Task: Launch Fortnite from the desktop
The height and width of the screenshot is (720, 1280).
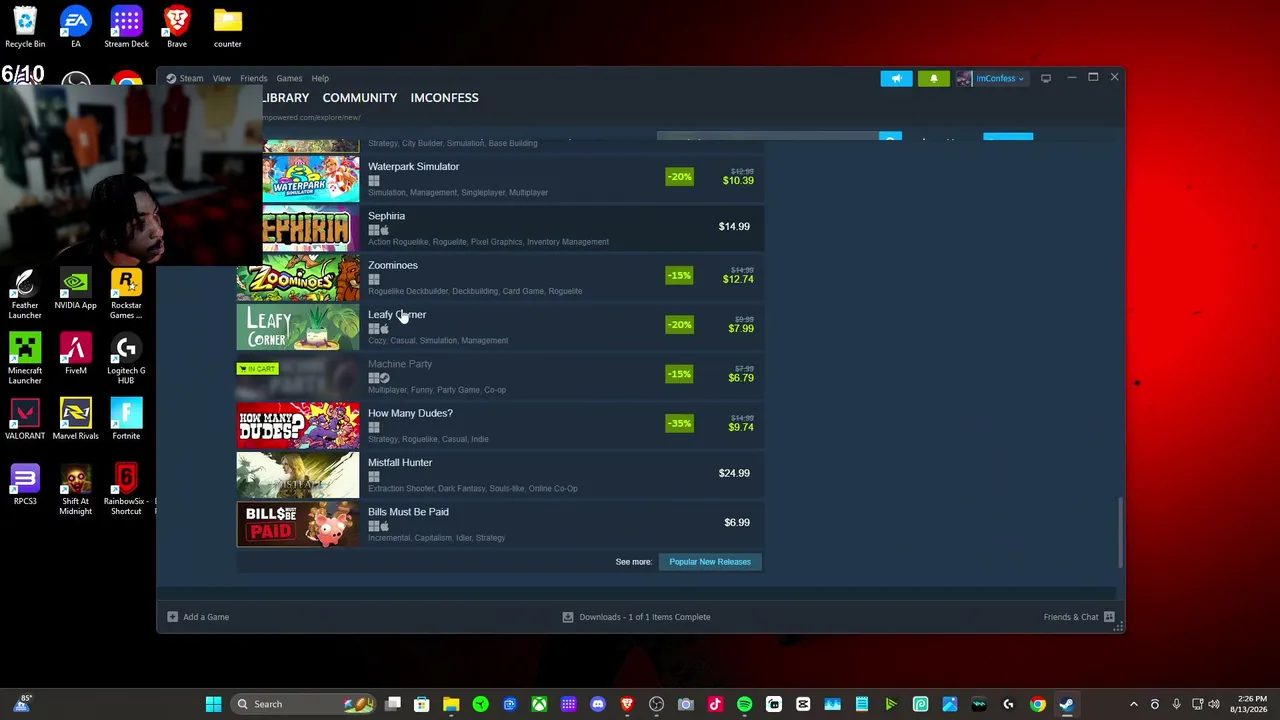Action: (x=126, y=420)
